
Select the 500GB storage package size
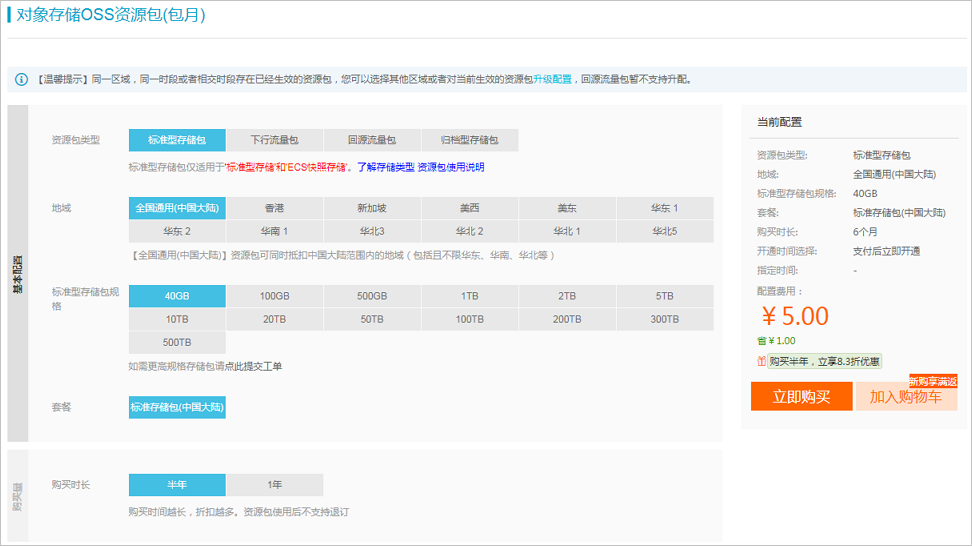pos(372,296)
